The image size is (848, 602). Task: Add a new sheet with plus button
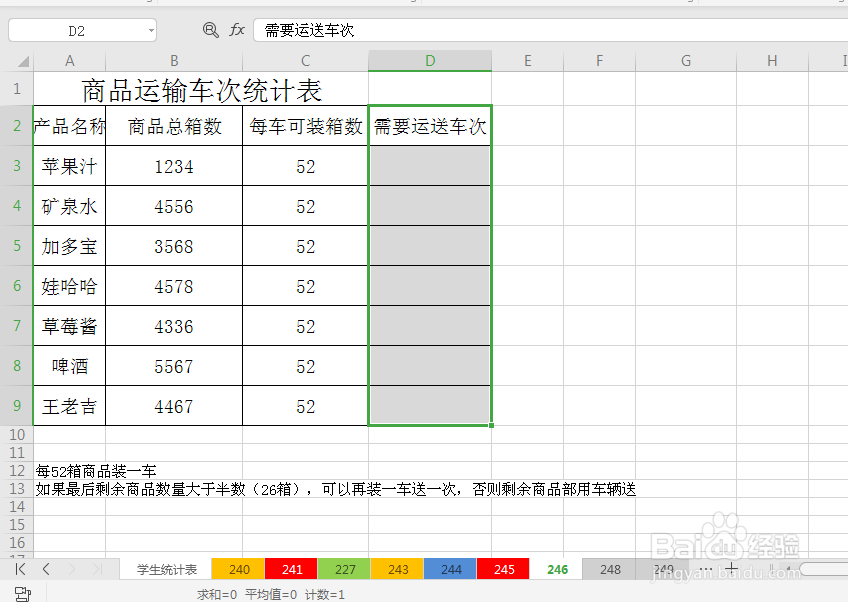[x=731, y=568]
